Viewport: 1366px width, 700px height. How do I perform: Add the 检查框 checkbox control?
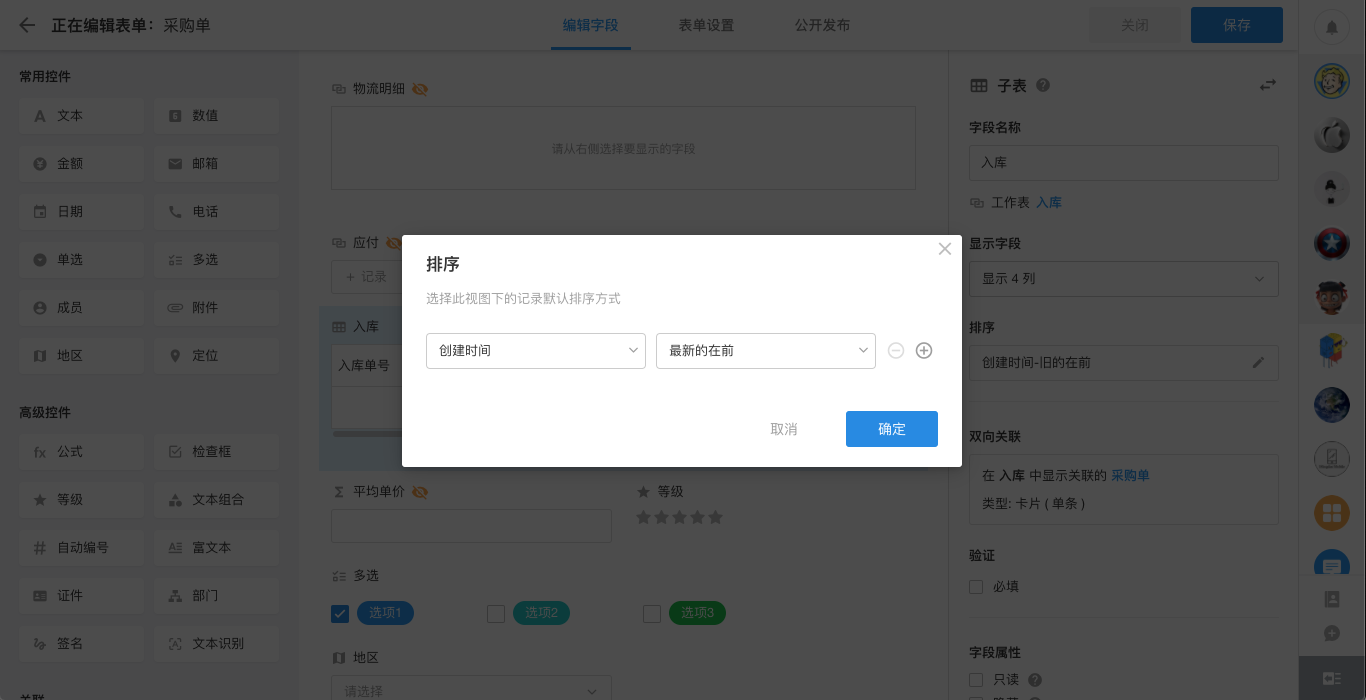click(216, 452)
